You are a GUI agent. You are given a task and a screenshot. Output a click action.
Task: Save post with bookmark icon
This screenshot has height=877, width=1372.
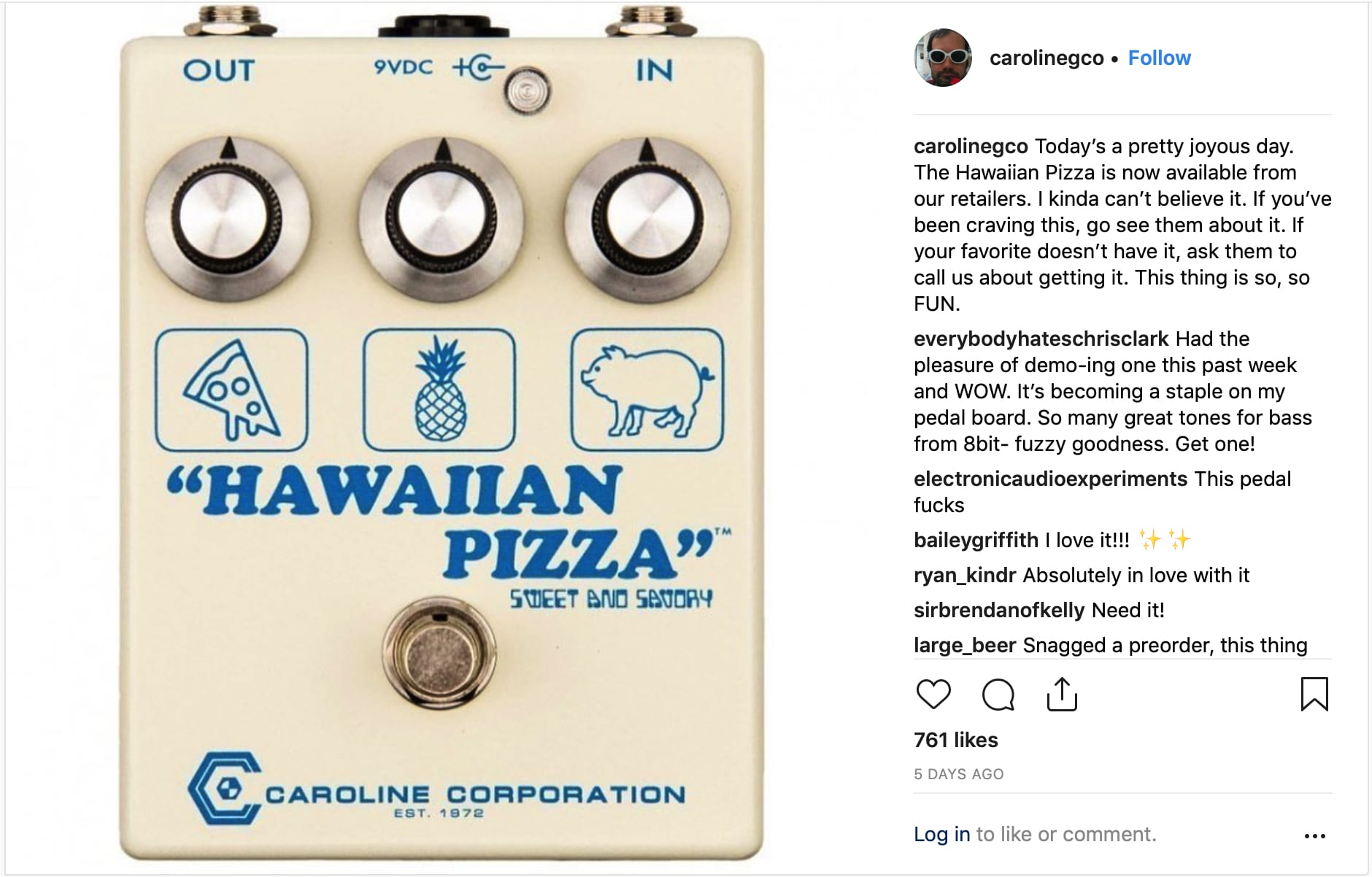(x=1314, y=694)
